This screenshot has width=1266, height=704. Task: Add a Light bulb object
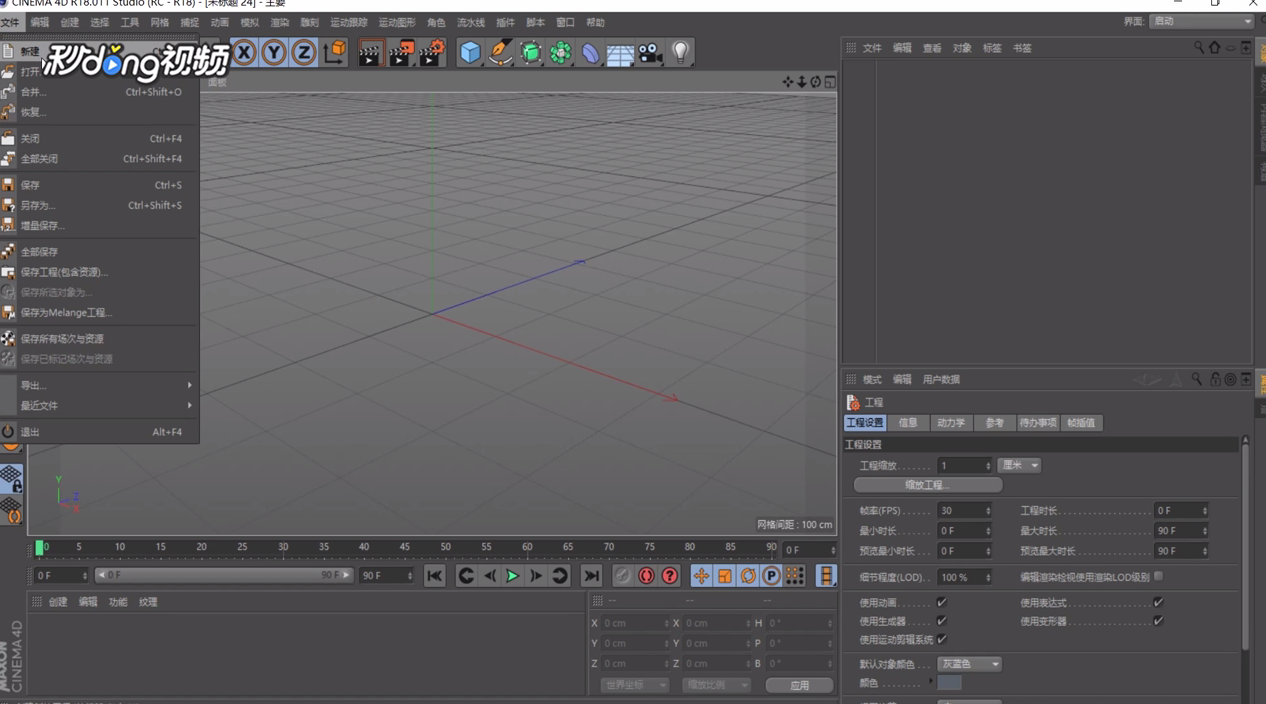click(680, 52)
